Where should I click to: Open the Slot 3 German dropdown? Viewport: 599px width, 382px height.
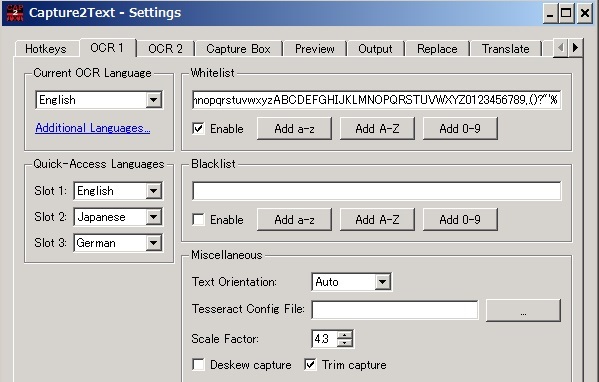(x=118, y=243)
